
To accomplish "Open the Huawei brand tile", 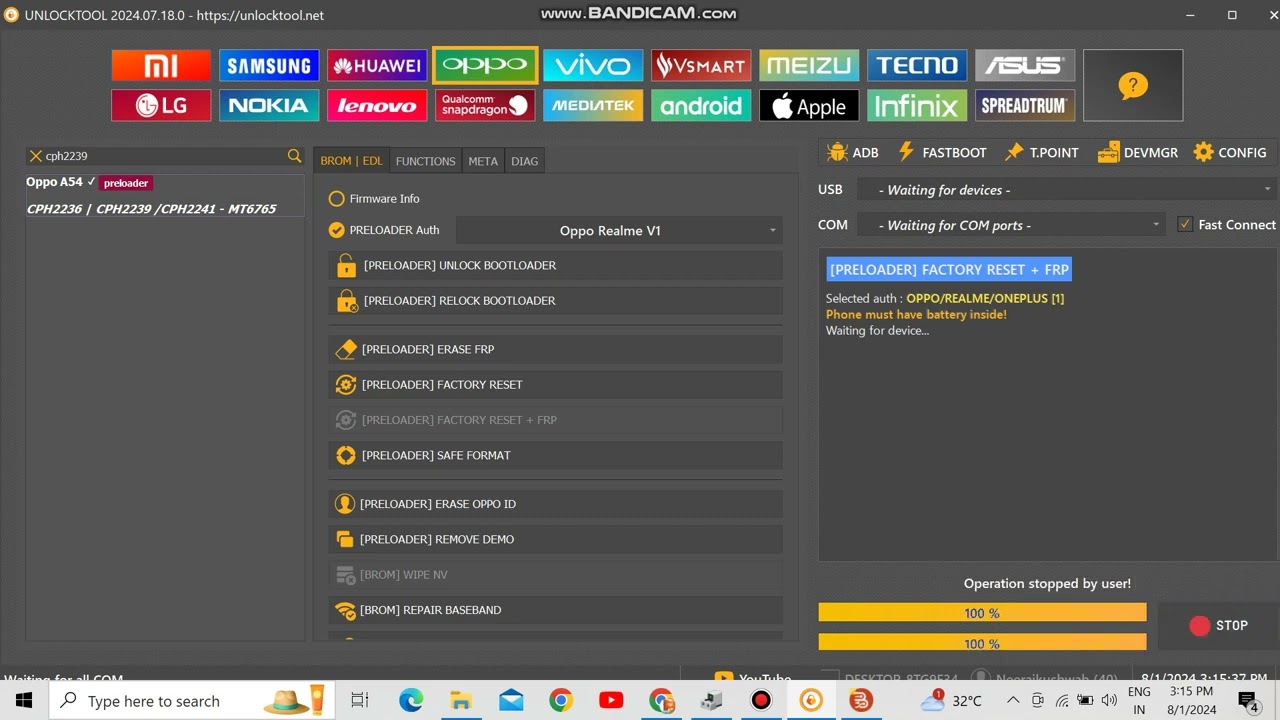I will (x=377, y=66).
